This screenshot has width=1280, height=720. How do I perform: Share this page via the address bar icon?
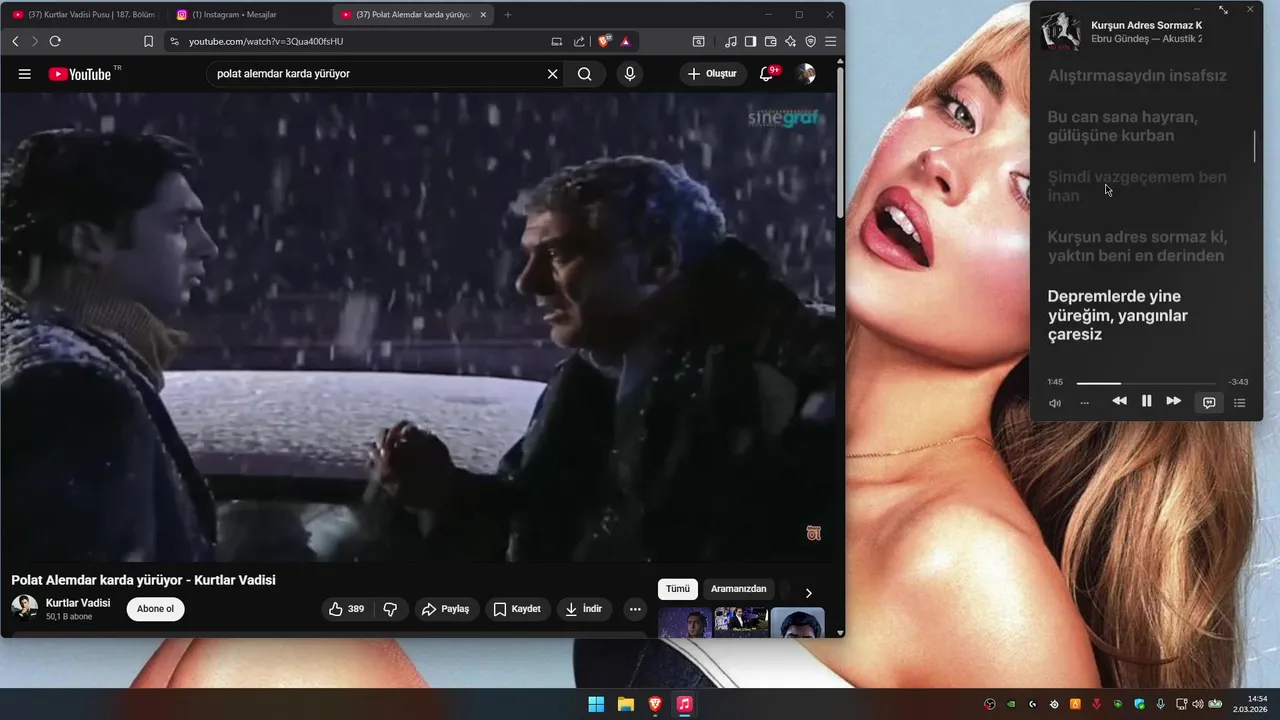click(x=579, y=41)
